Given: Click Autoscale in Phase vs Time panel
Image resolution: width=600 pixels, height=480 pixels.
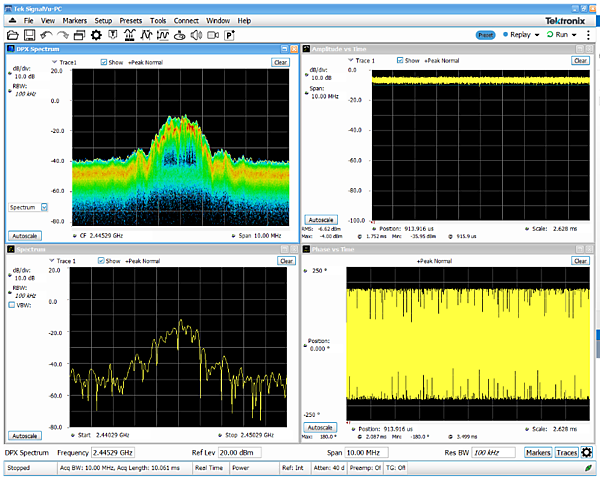Looking at the screenshot, I should (x=319, y=427).
